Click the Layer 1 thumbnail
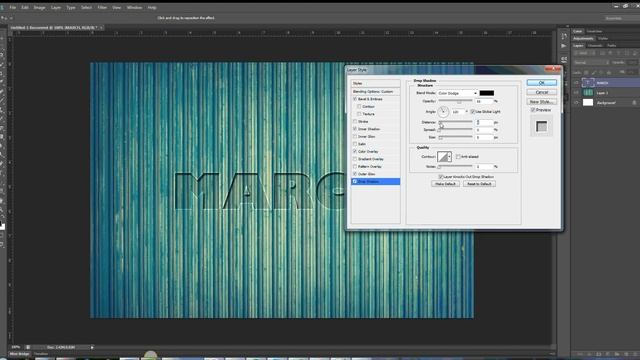The image size is (640, 360). [588, 93]
